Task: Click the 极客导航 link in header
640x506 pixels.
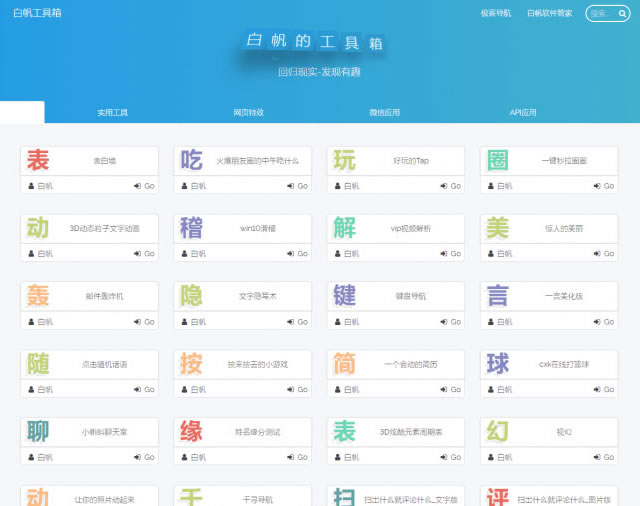Action: [495, 14]
